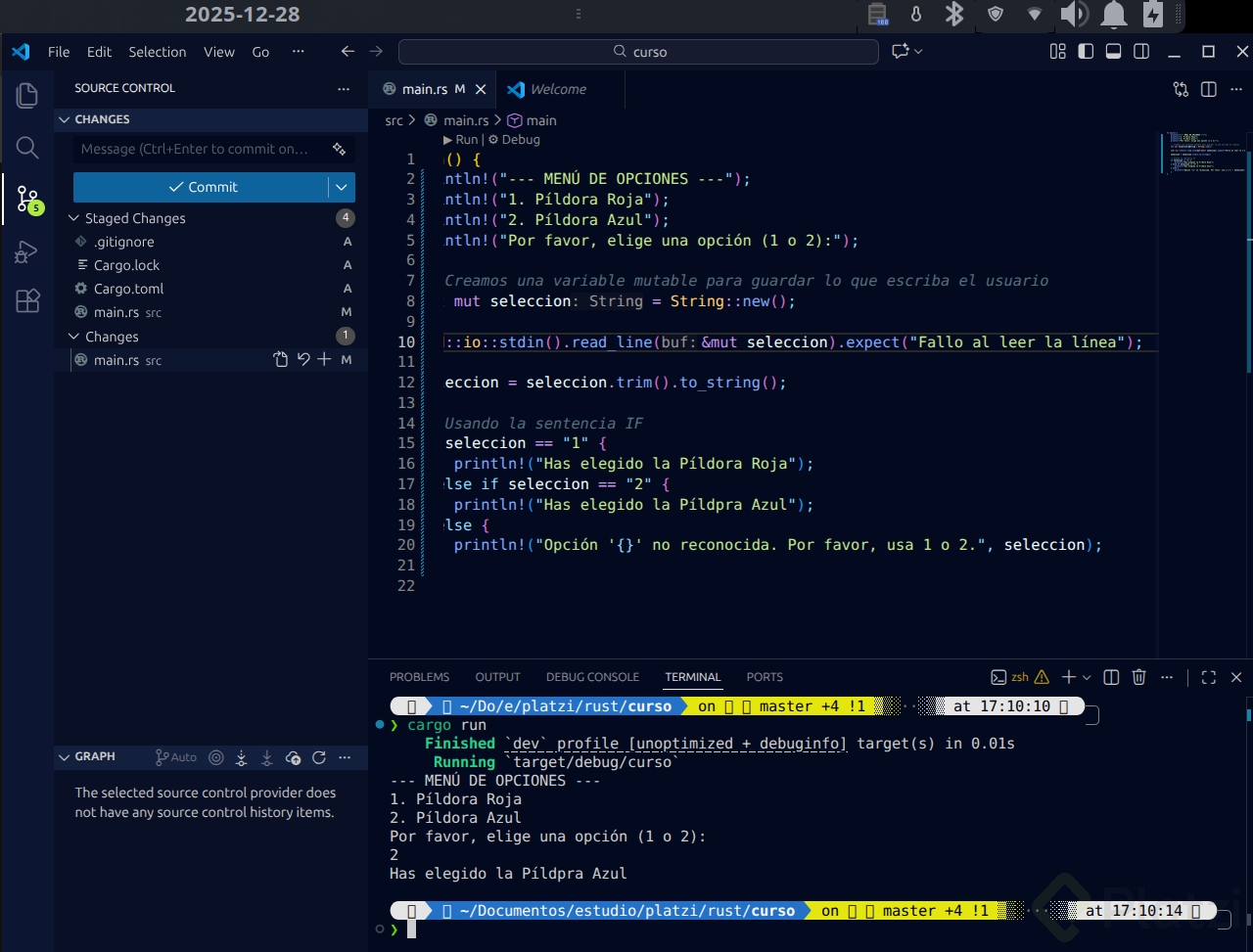Open the system volume control

click(x=1074, y=14)
